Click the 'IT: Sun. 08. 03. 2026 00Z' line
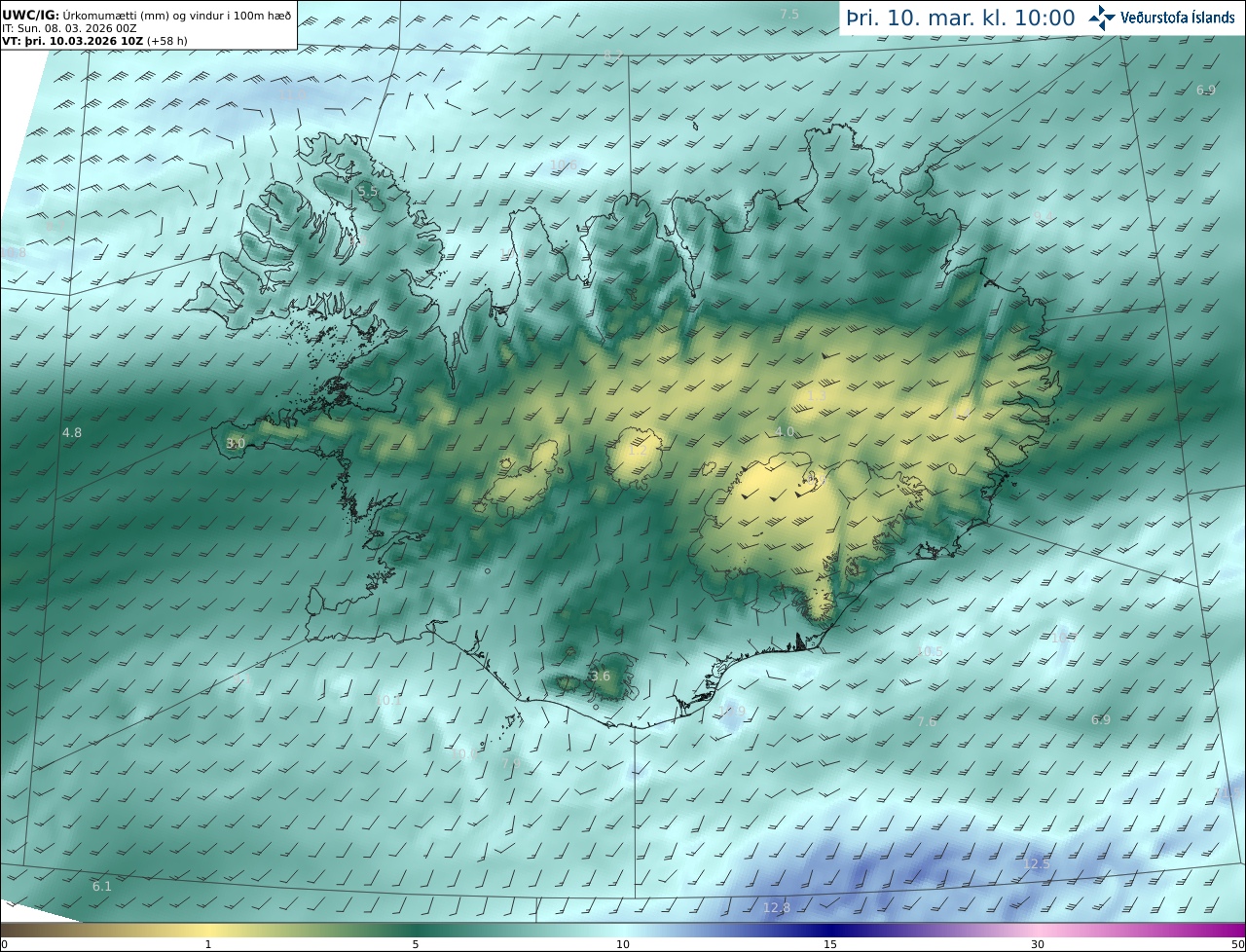This screenshot has height=952, width=1246. coord(69,29)
